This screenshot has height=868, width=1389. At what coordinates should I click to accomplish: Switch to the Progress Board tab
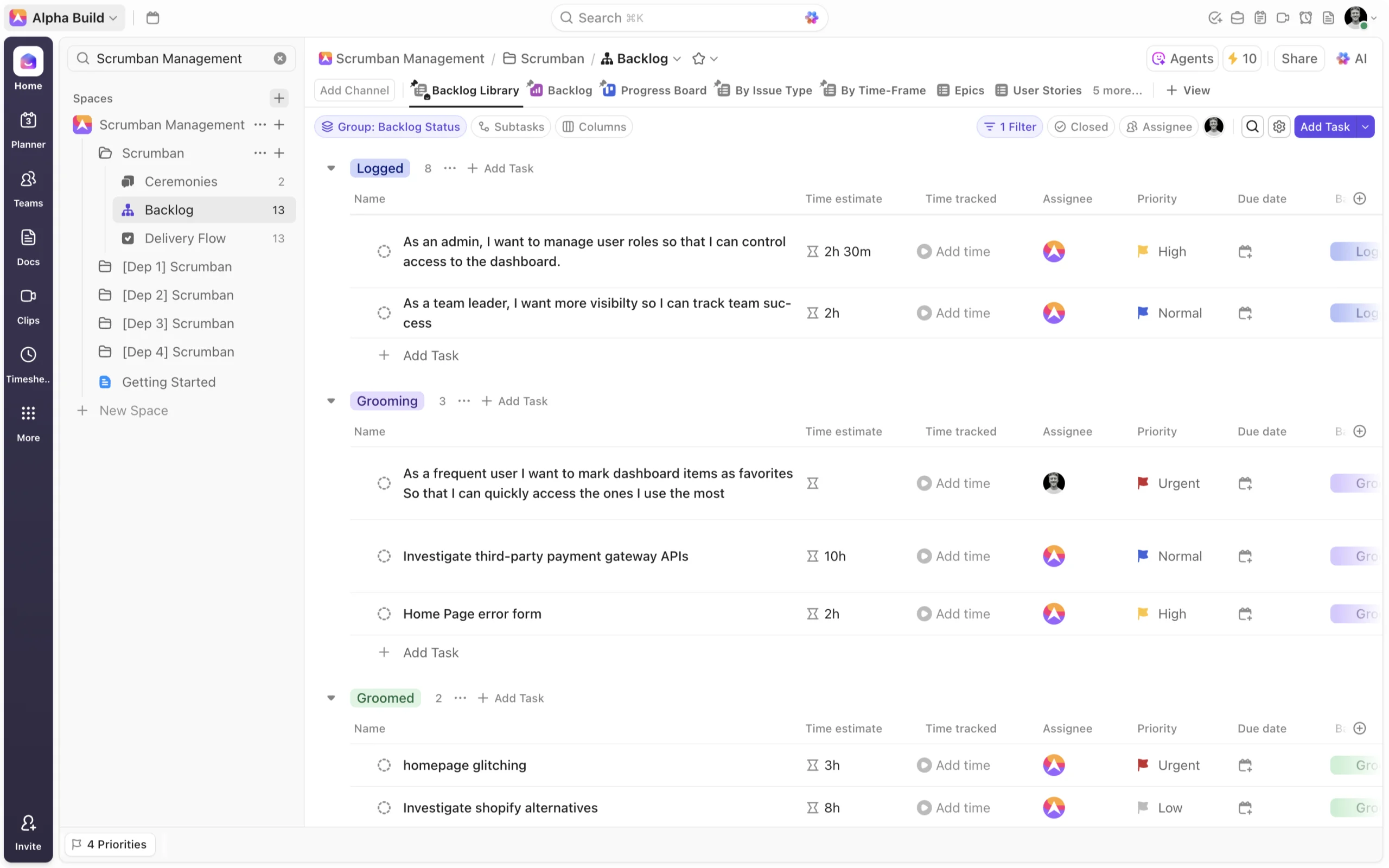(655, 90)
